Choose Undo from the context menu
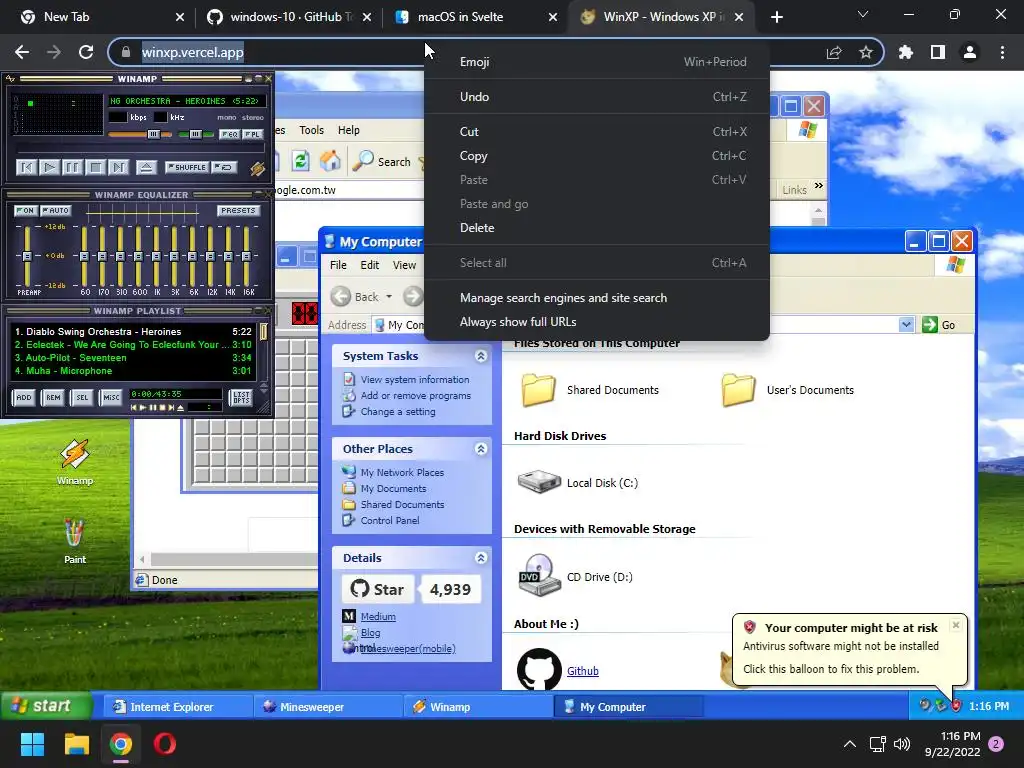The height and width of the screenshot is (768, 1024). pos(597,97)
